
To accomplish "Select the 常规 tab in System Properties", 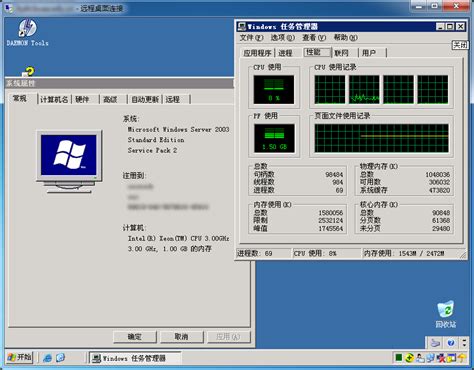I will (x=22, y=98).
